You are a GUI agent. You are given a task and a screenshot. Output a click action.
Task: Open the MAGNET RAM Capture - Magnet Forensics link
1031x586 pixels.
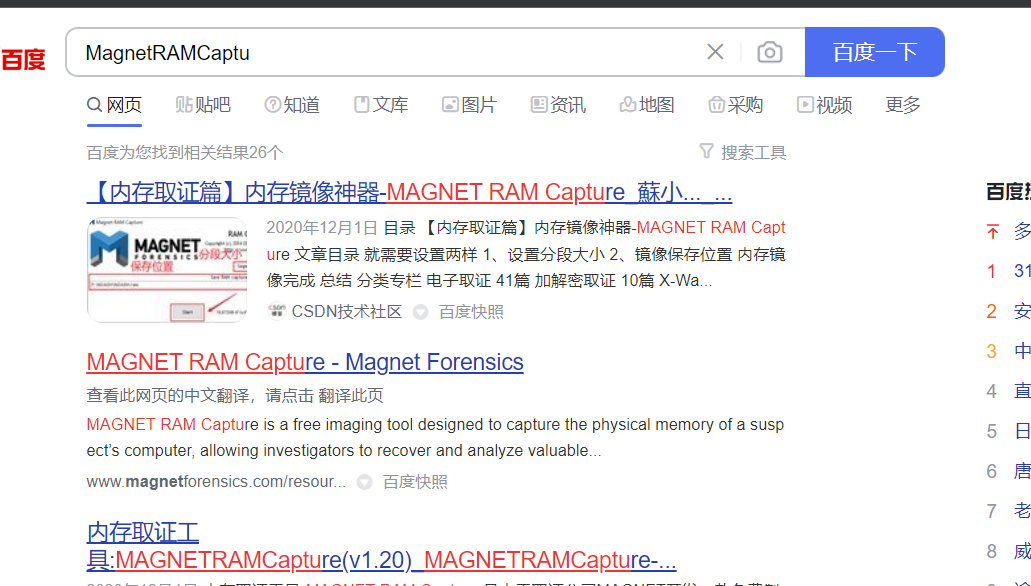pyautogui.click(x=305, y=362)
